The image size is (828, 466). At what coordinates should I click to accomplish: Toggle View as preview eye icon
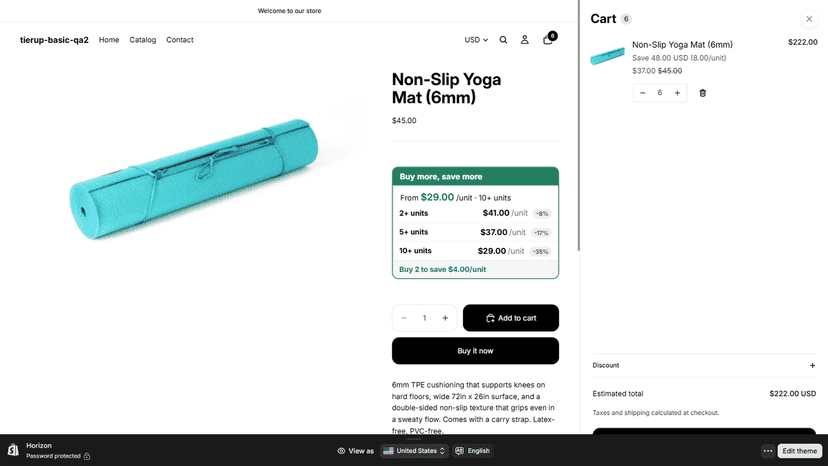pos(341,451)
